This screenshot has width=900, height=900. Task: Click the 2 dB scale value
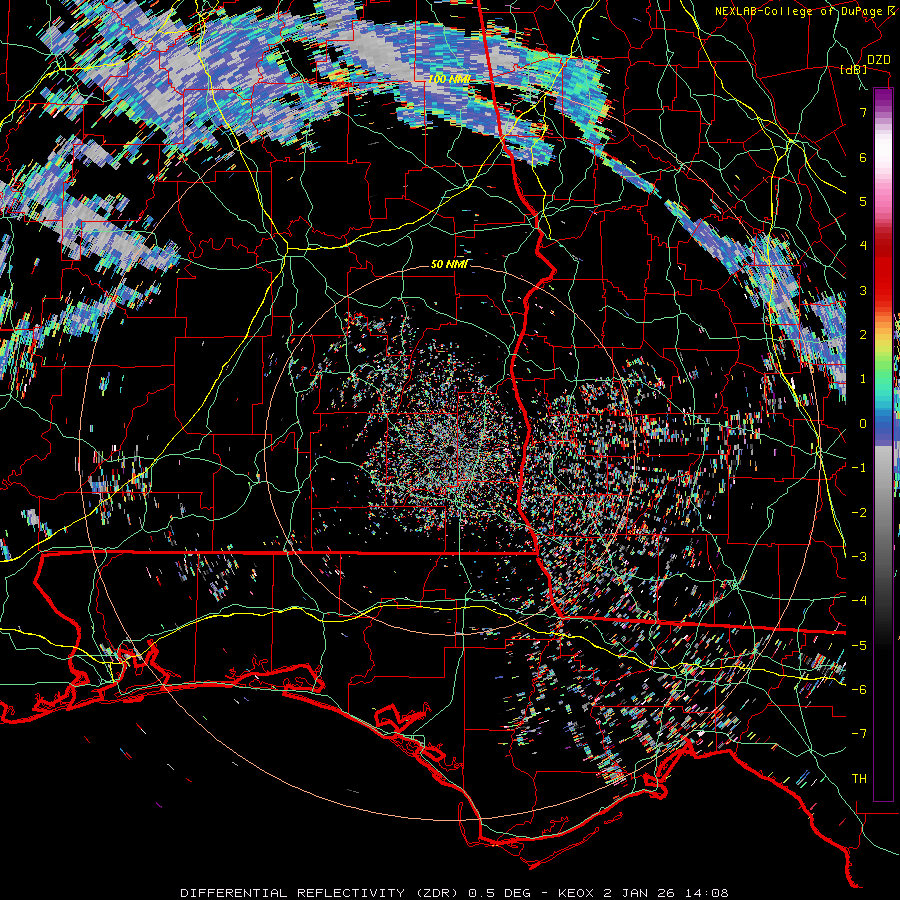pos(863,335)
